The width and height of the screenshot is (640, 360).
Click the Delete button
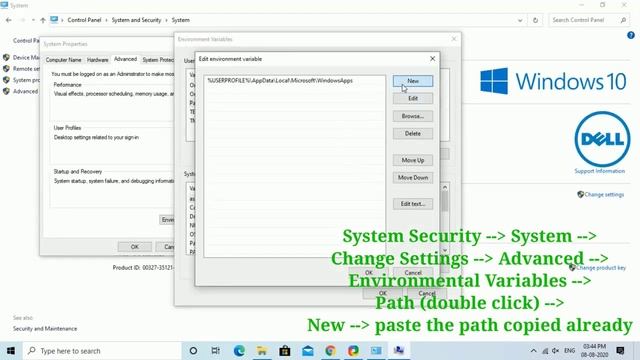tap(413, 133)
